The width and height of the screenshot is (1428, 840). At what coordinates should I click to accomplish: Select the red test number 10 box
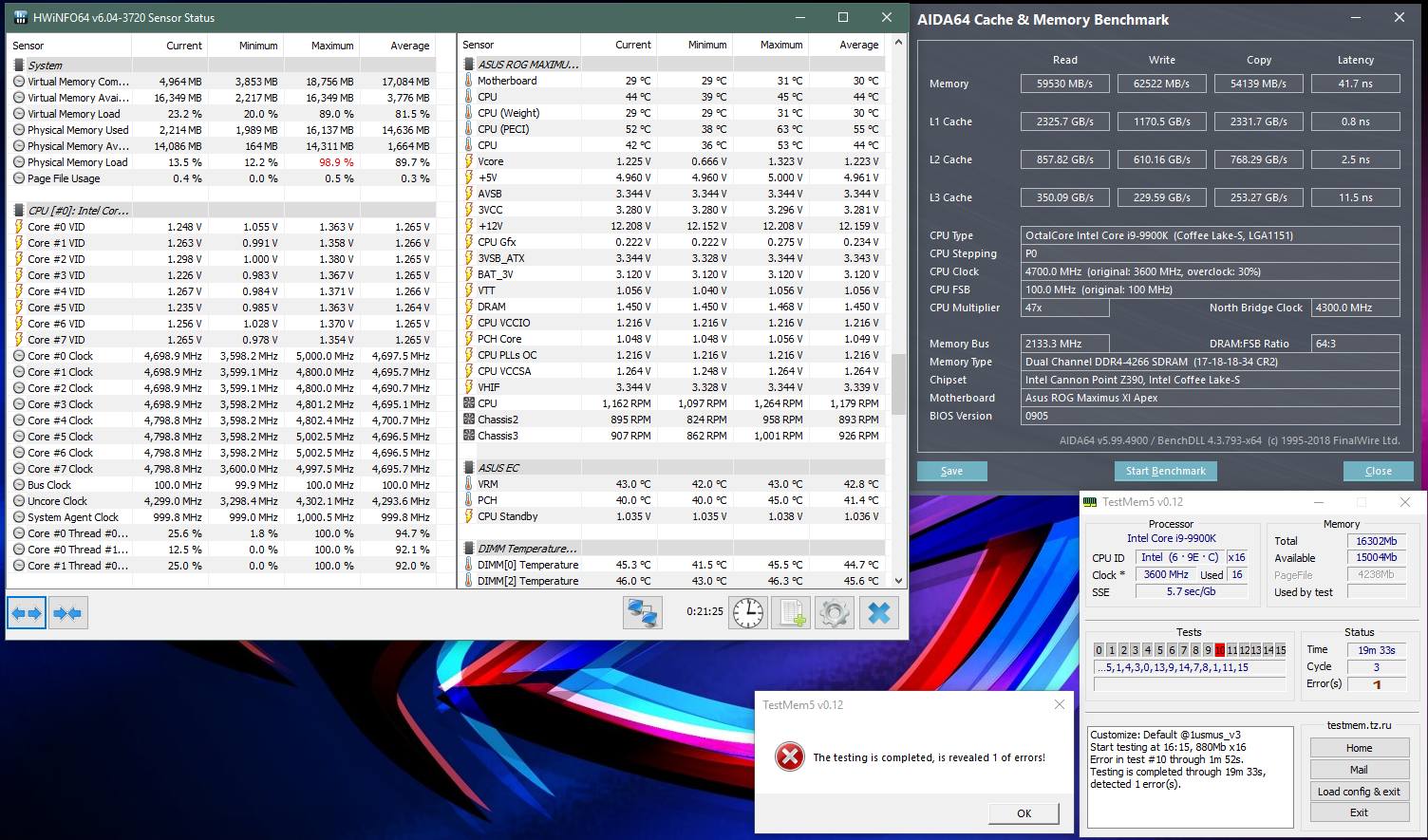pos(1220,650)
